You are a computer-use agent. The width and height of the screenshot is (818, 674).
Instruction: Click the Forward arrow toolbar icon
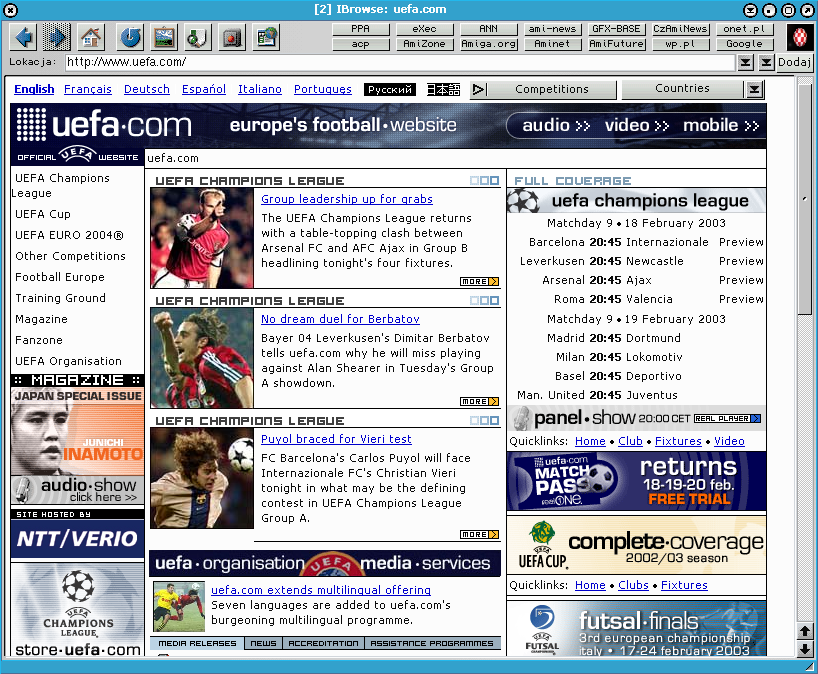[x=57, y=37]
